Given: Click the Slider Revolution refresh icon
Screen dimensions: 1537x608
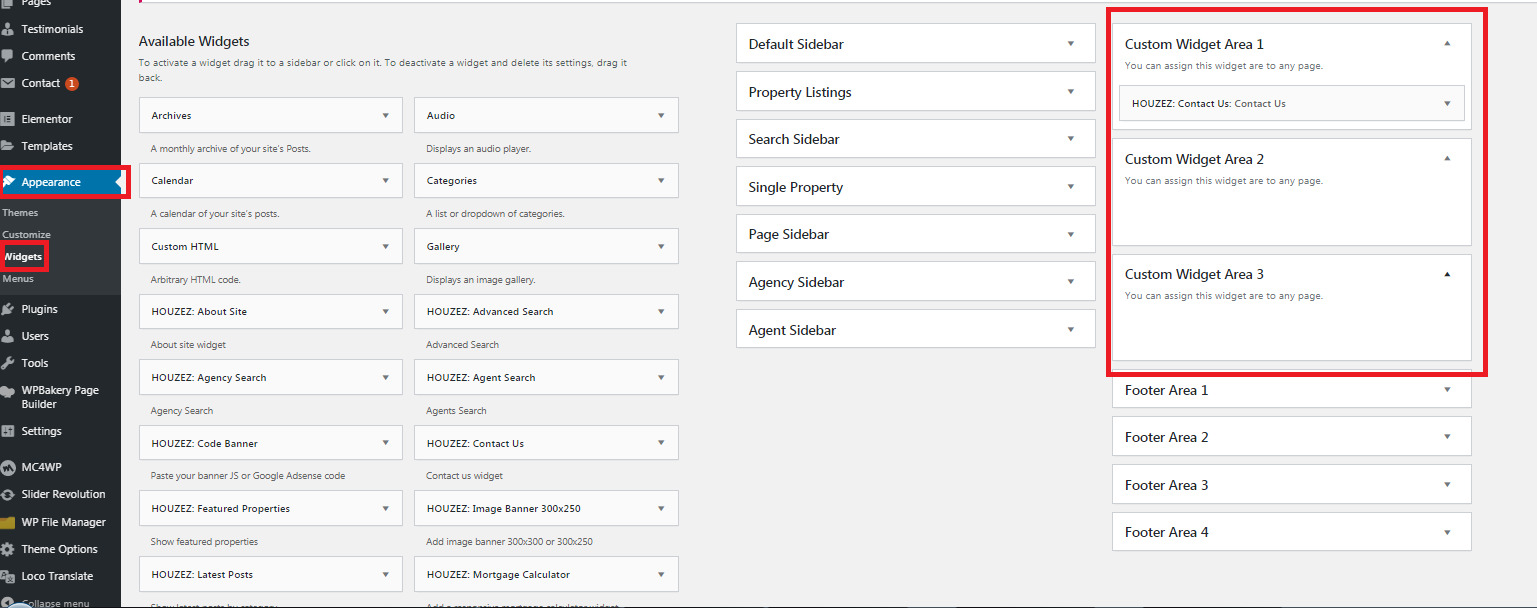Looking at the screenshot, I should coord(9,494).
